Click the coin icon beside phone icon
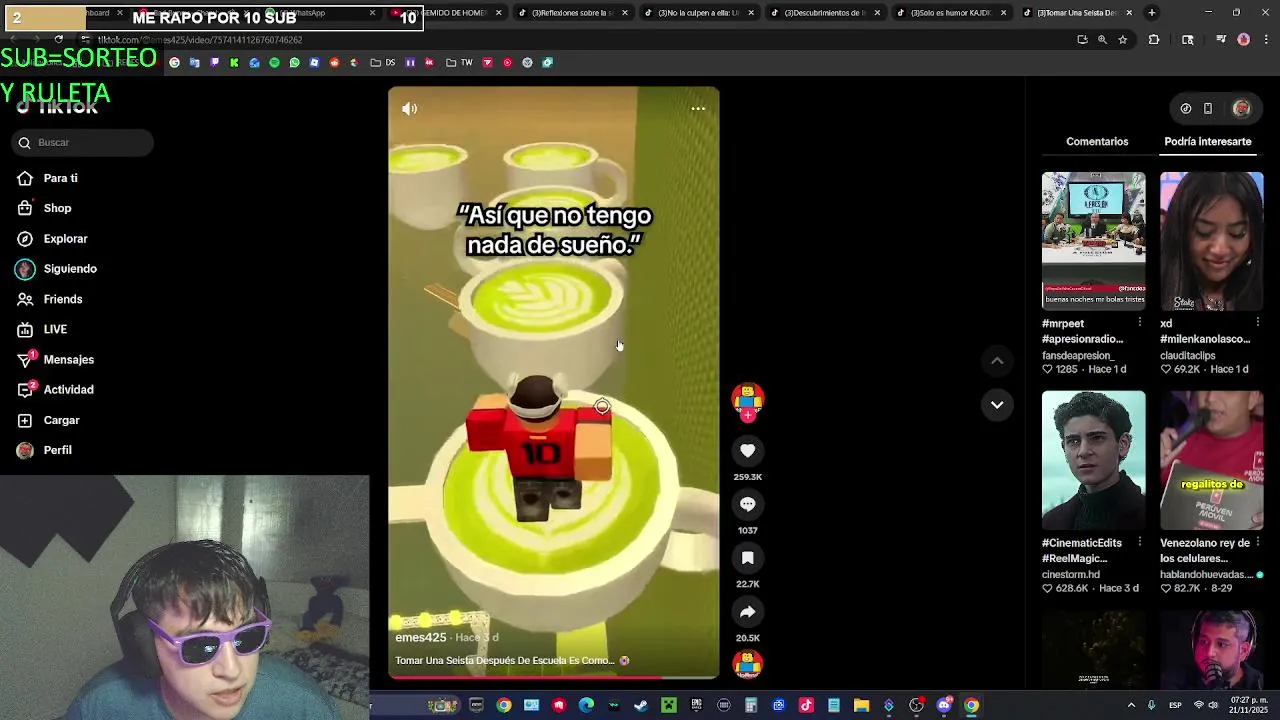 click(1186, 108)
